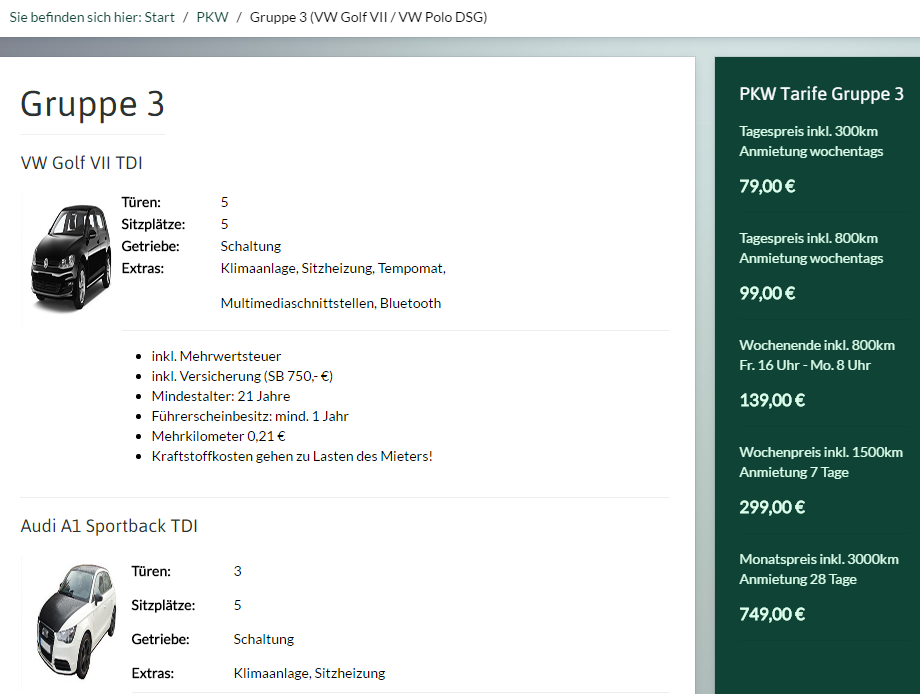Click the Kraftstoffkosten gehen zu Lasten line
920x694 pixels.
coord(292,456)
